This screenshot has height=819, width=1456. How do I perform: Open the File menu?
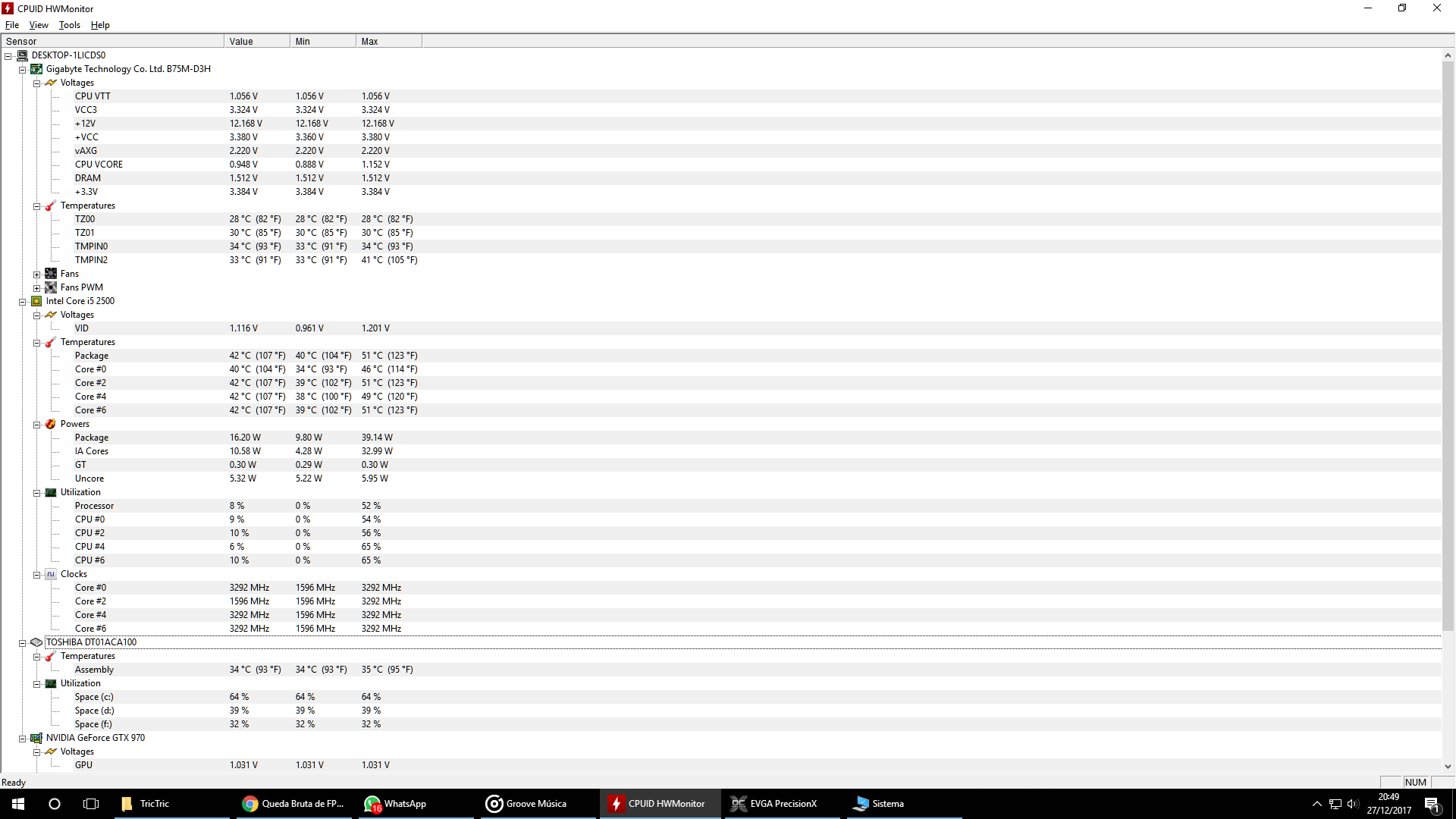pos(12,25)
